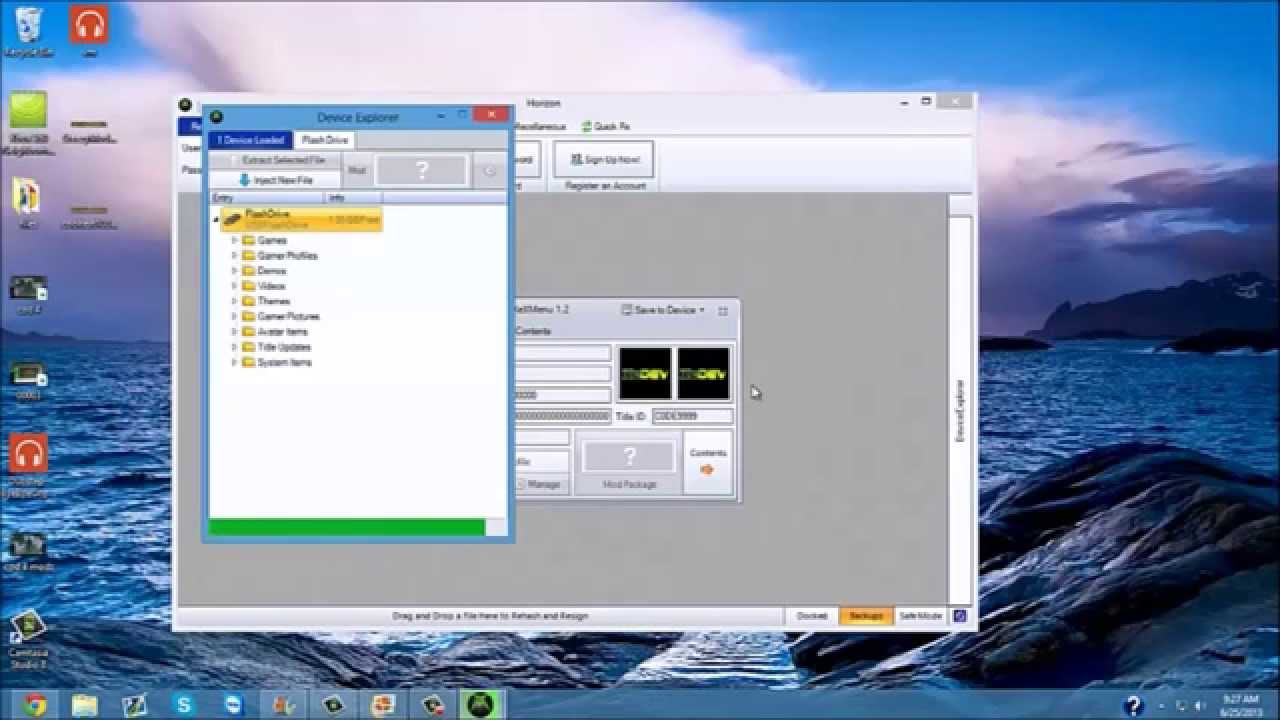Expand the Games folder in tree

(x=235, y=241)
